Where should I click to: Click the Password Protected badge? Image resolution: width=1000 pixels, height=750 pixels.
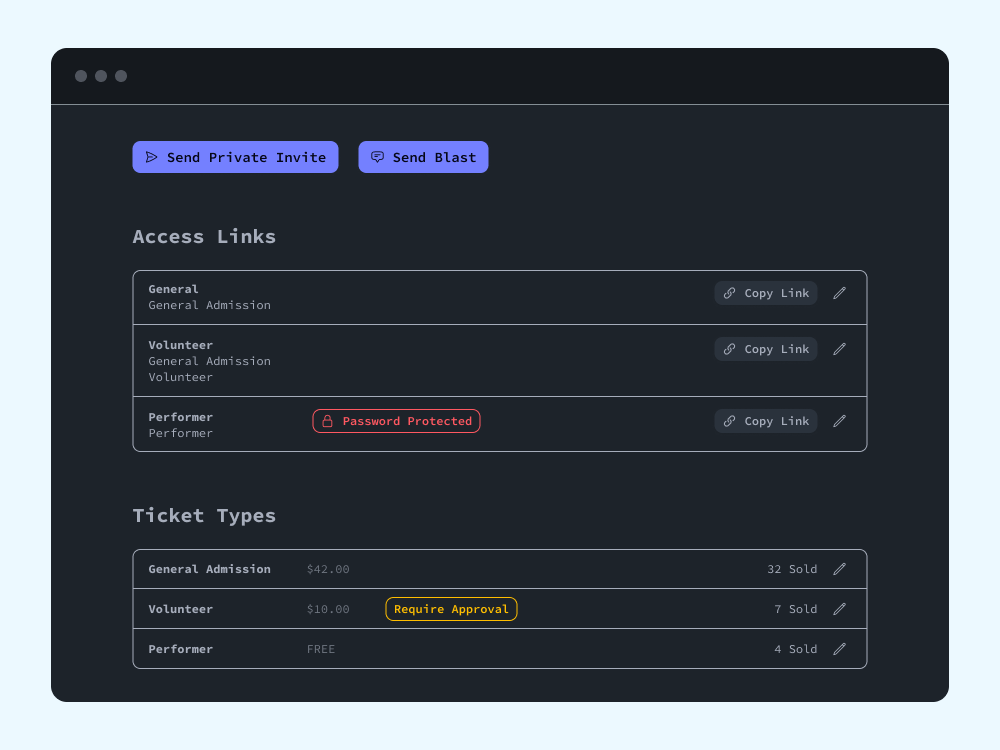click(x=396, y=421)
